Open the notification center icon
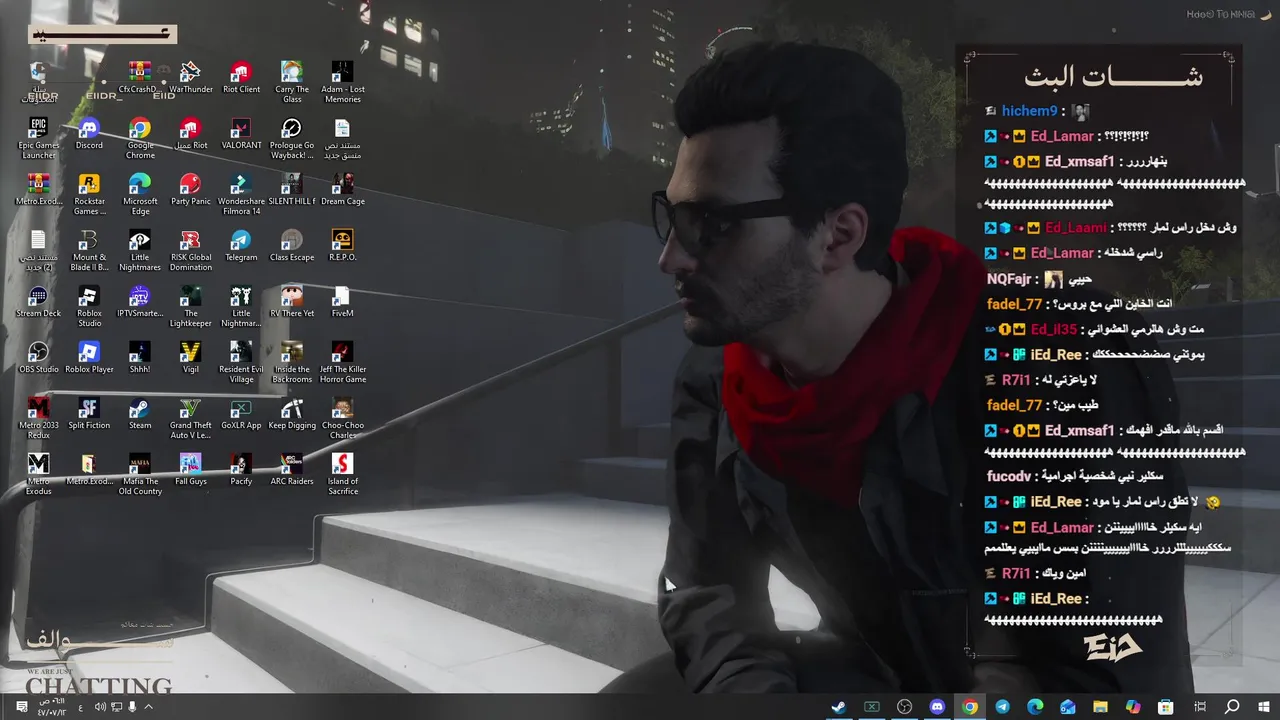Image resolution: width=1280 pixels, height=720 pixels. [x=21, y=707]
